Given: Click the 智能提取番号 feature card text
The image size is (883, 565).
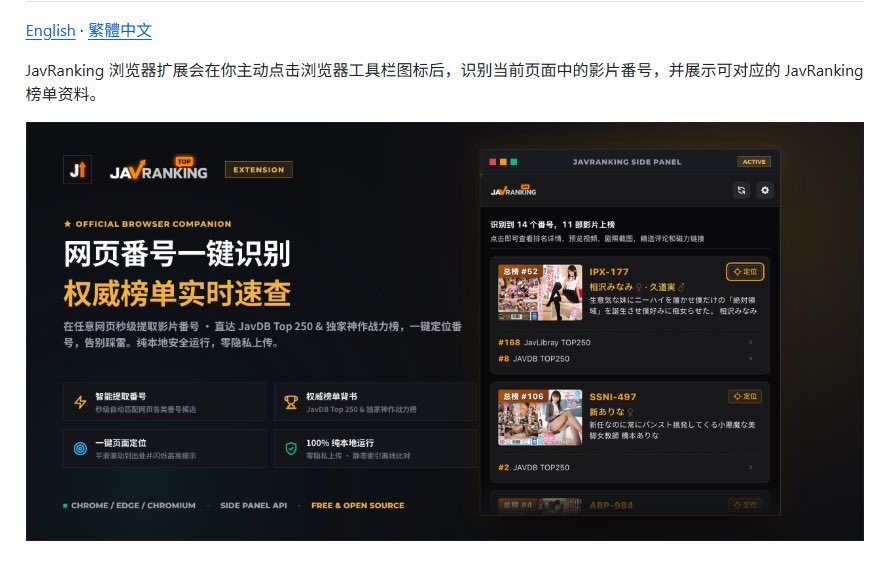Looking at the screenshot, I should pyautogui.click(x=121, y=396).
